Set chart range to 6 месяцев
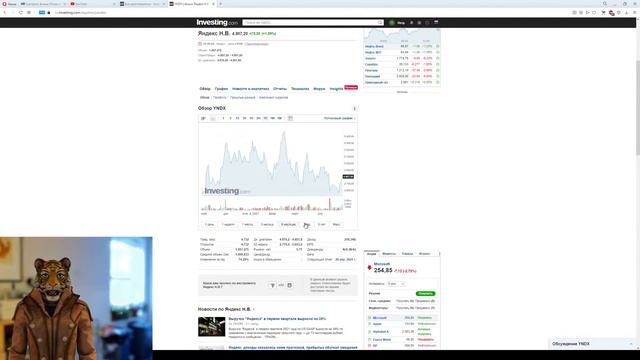640x360 pixels. [288, 224]
